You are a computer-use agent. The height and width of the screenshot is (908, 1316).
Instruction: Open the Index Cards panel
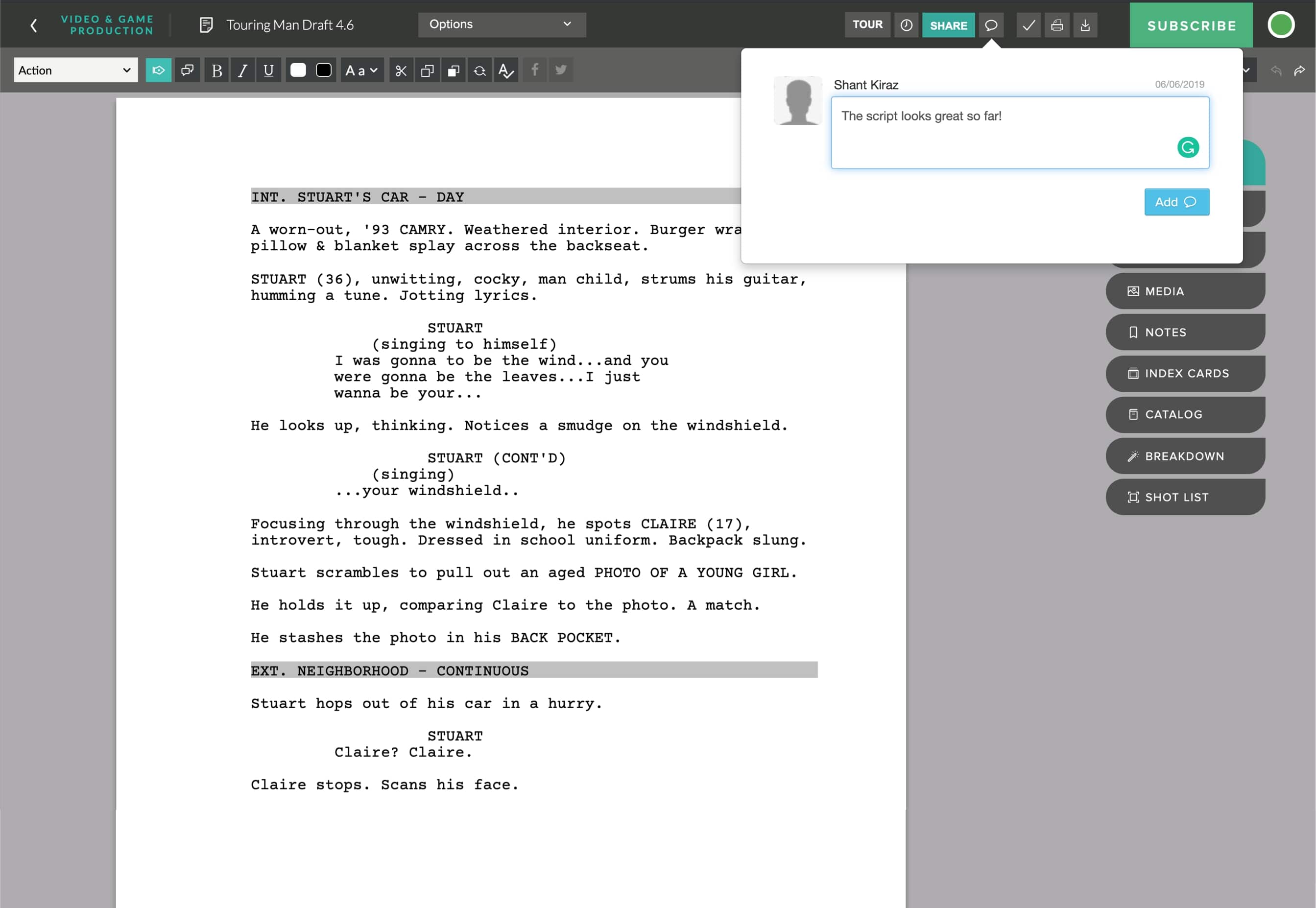(x=1184, y=373)
